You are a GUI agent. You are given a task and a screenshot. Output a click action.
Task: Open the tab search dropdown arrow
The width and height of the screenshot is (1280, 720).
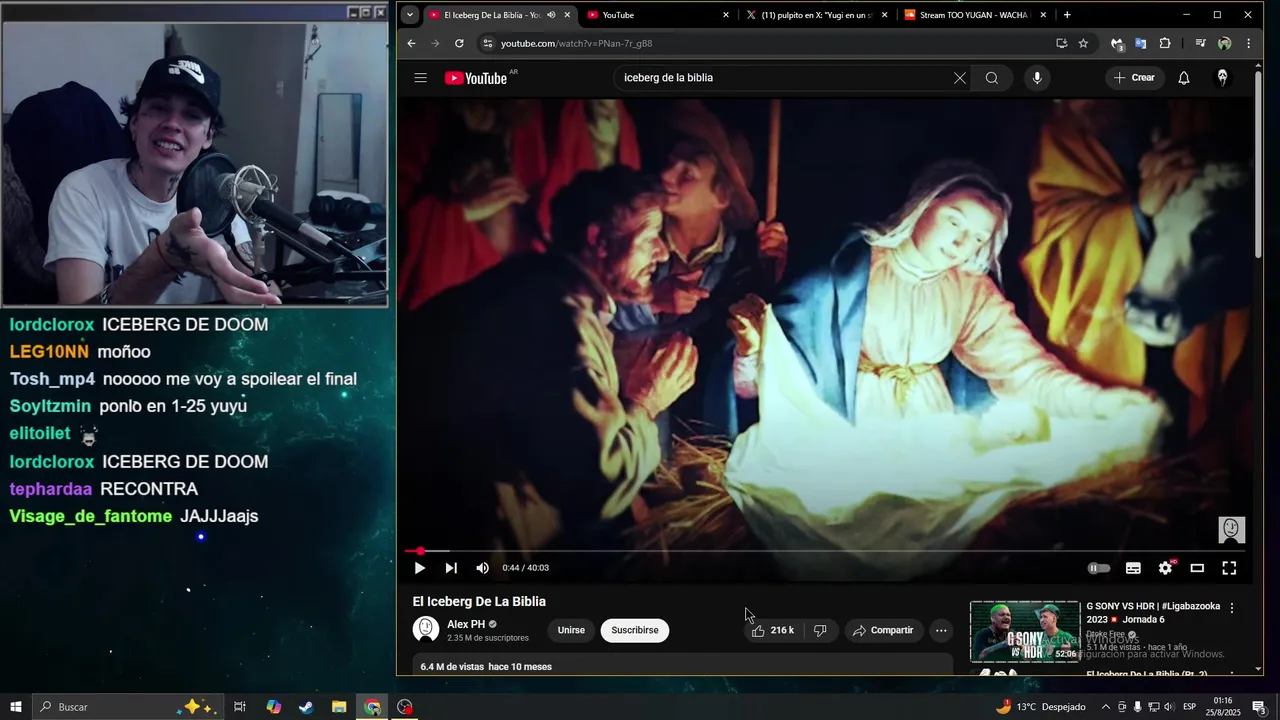pos(410,15)
